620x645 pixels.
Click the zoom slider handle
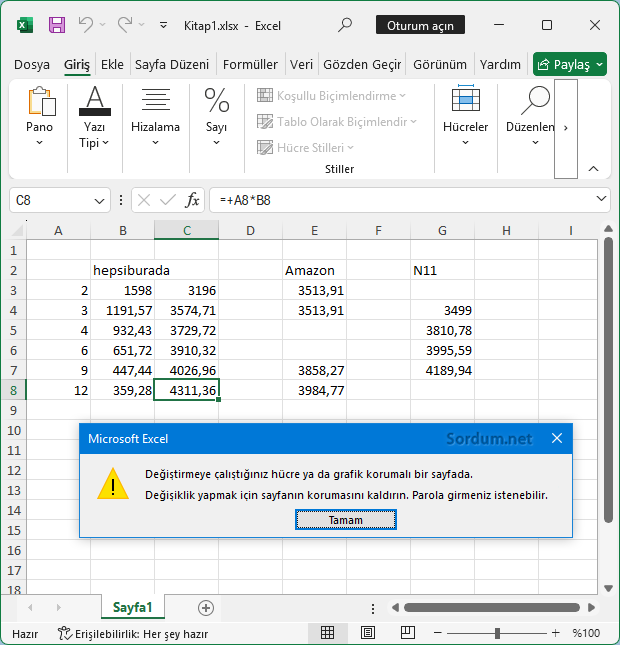497,633
